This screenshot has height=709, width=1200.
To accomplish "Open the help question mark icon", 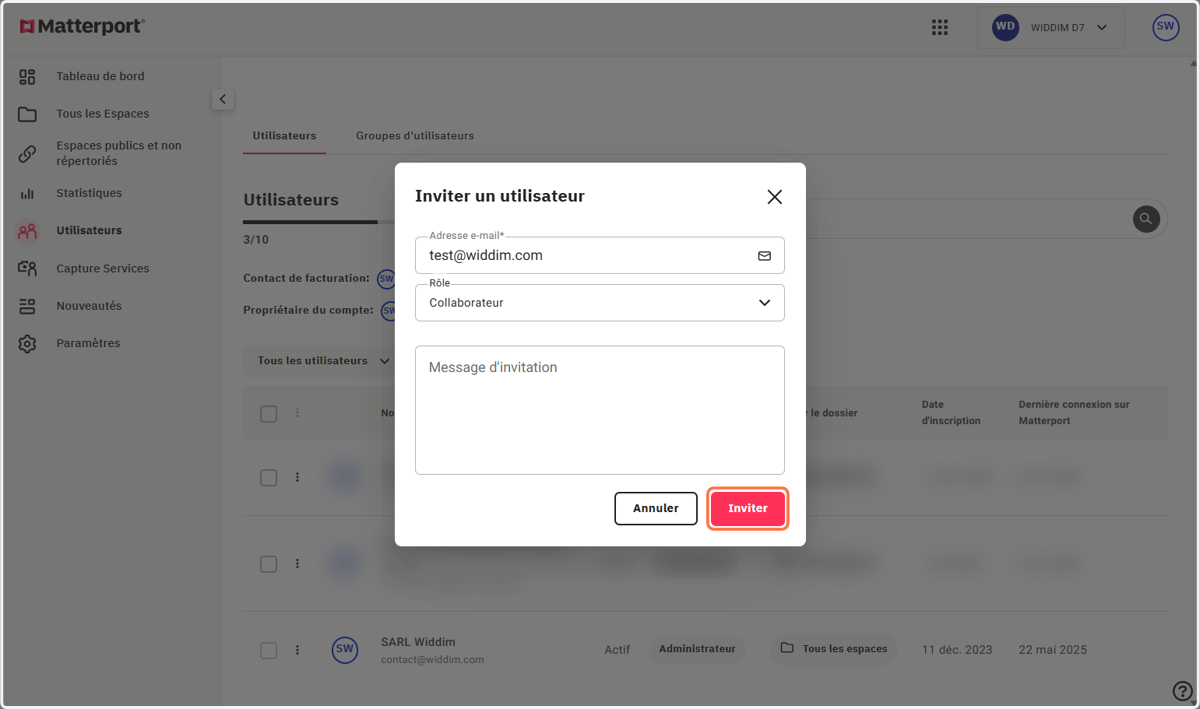I will (1182, 691).
